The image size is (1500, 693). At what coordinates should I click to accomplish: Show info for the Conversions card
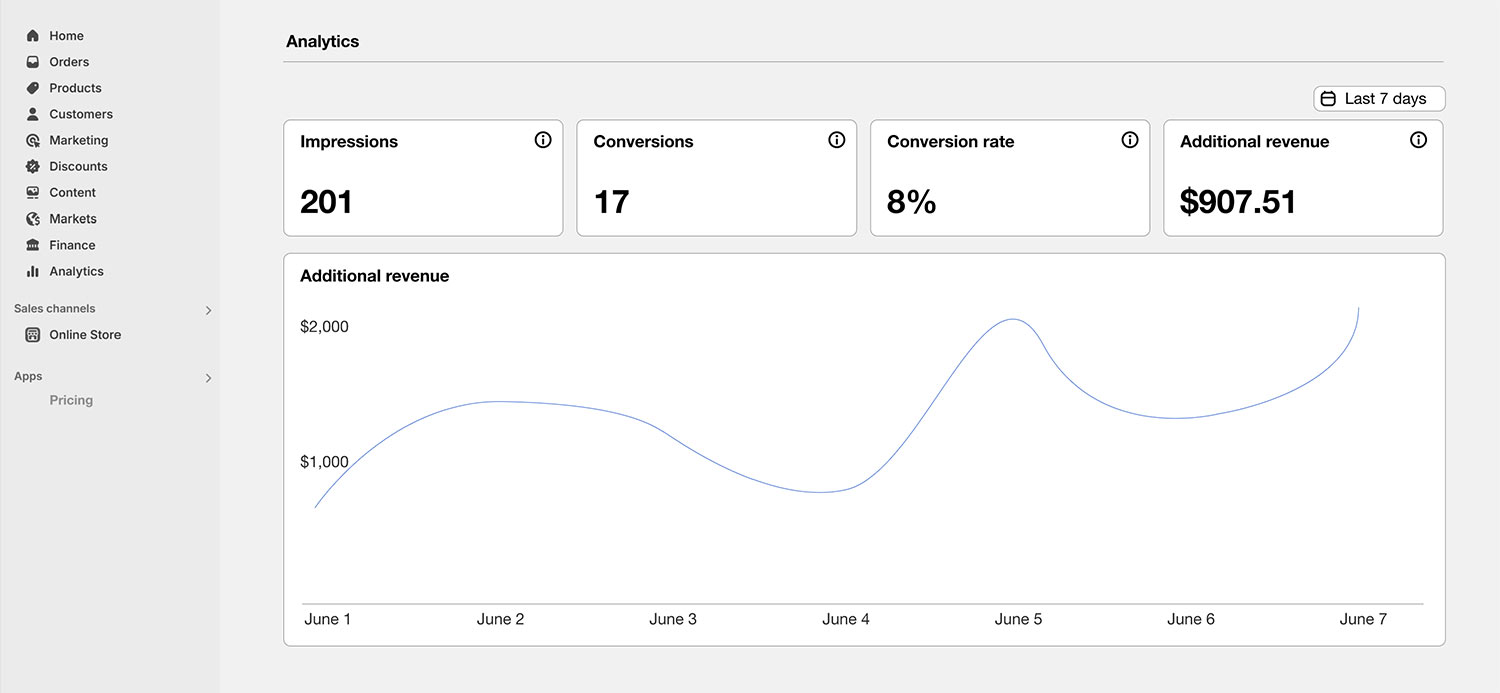point(837,140)
